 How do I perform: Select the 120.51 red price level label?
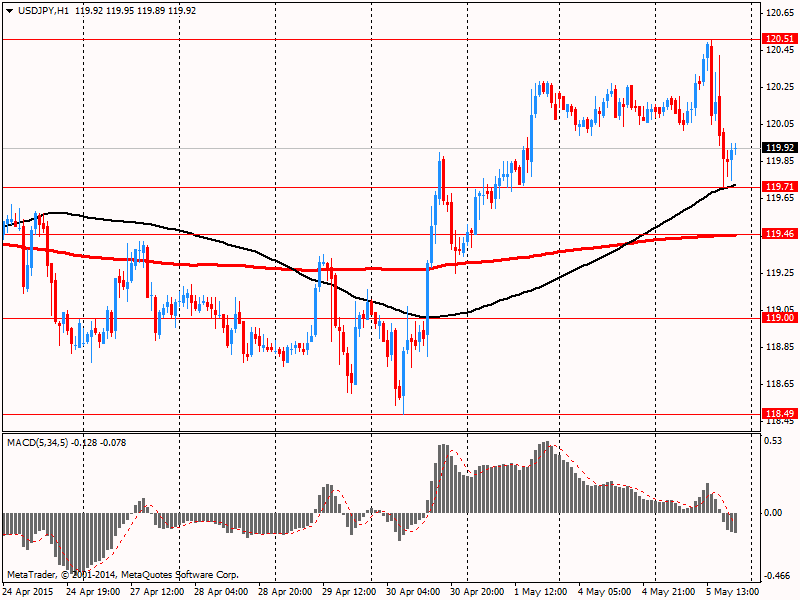tap(780, 39)
